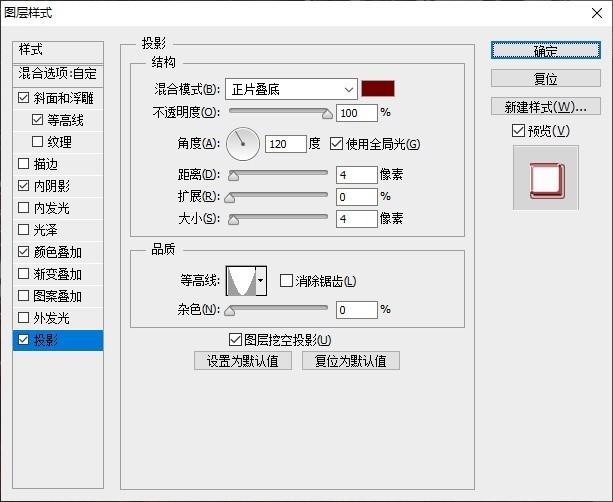Open the 颜色叠加 settings
This screenshot has height=502, width=613.
click(58, 252)
